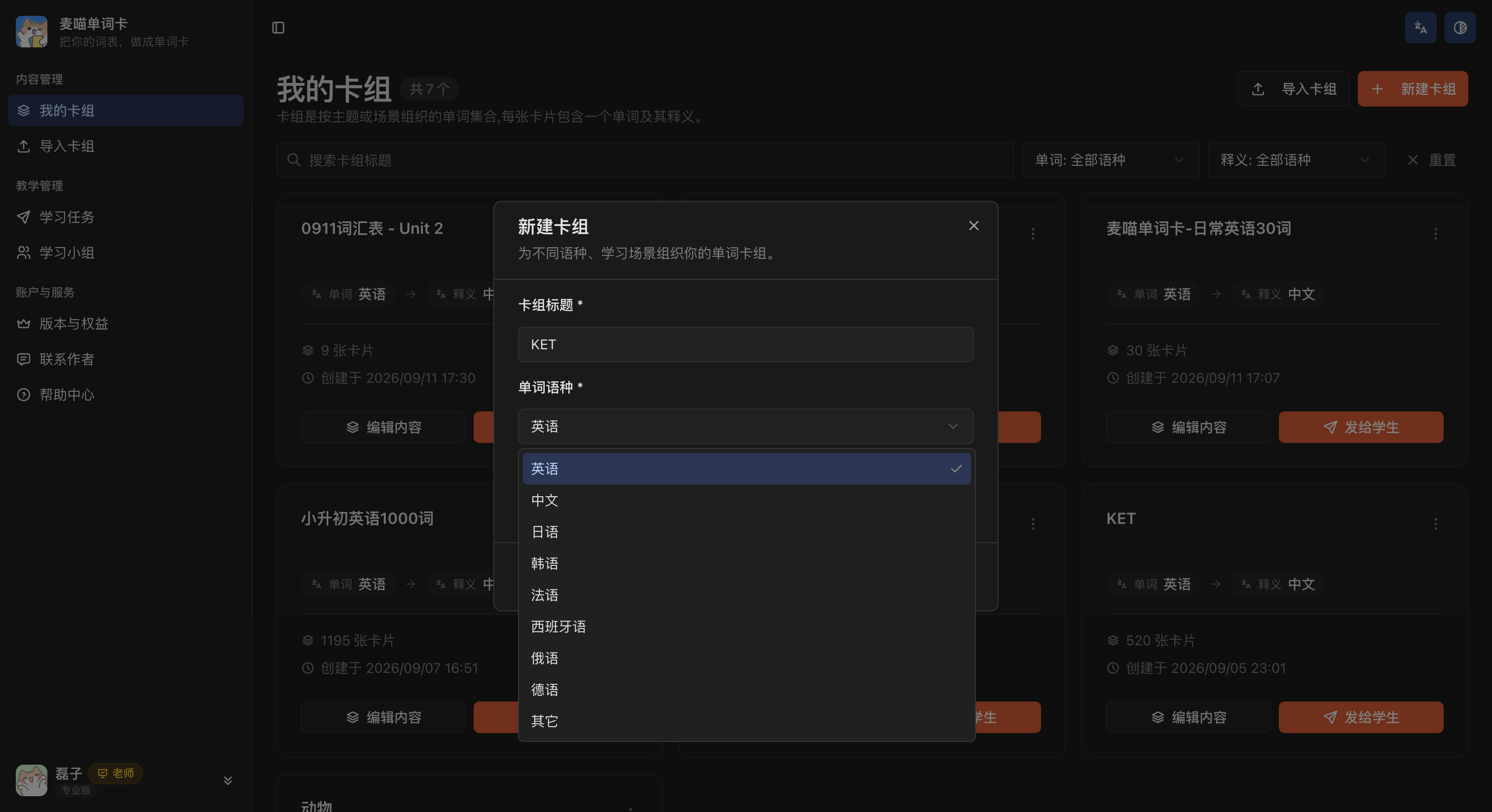Toggle the sidebar panel icon
Screen dimensions: 1492x812
pyautogui.click(x=278, y=28)
